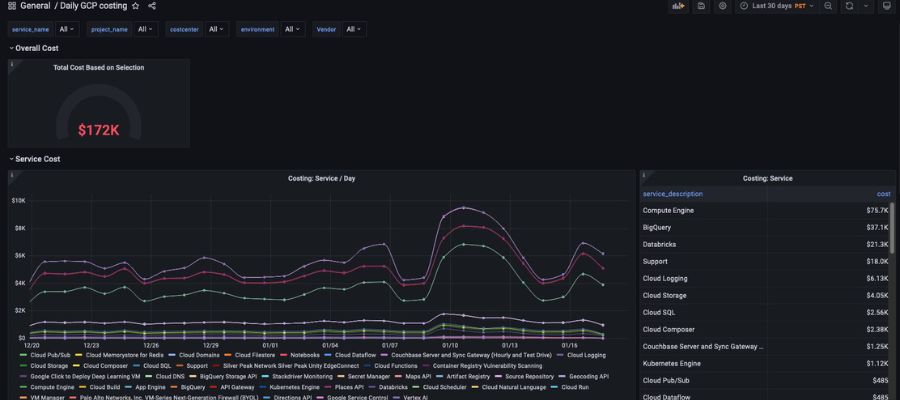Sort table by cost column header

(883, 194)
